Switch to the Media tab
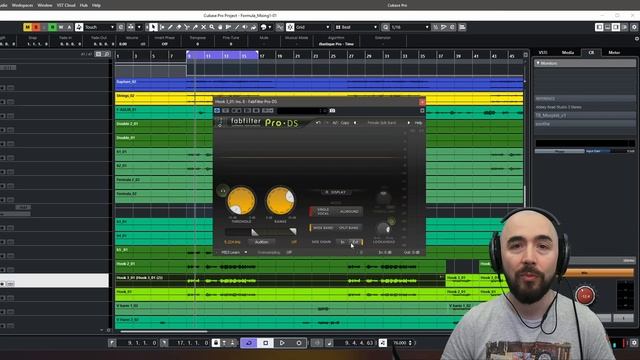Image resolution: width=640 pixels, height=360 pixels. (x=568, y=53)
